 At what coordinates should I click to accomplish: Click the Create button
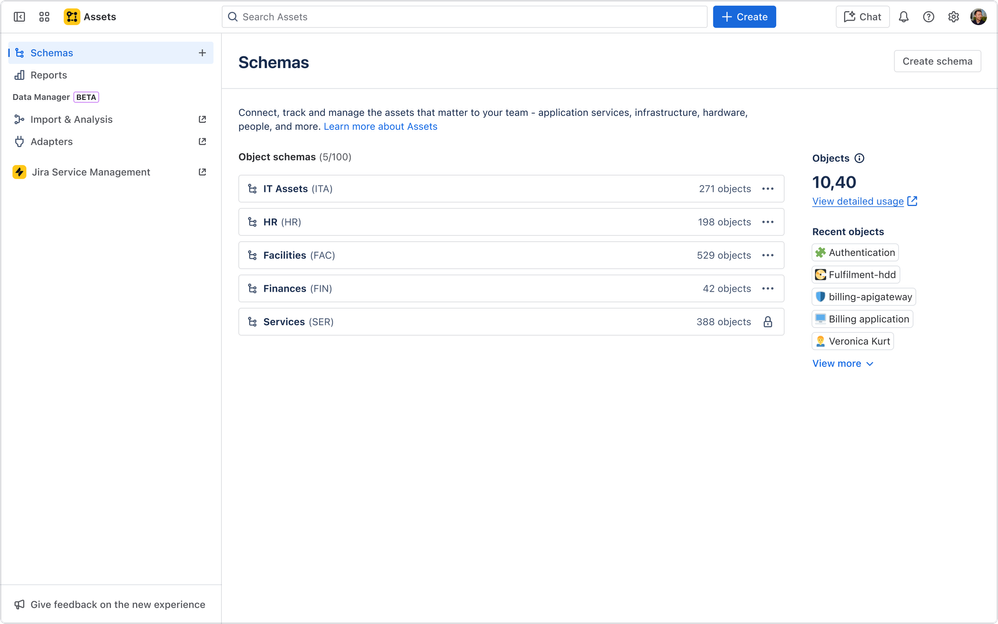[x=744, y=17]
